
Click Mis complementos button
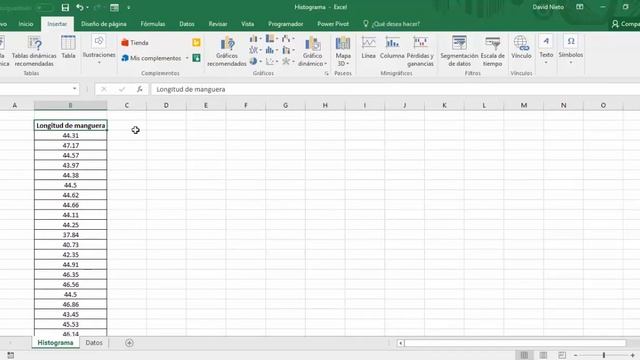151,58
